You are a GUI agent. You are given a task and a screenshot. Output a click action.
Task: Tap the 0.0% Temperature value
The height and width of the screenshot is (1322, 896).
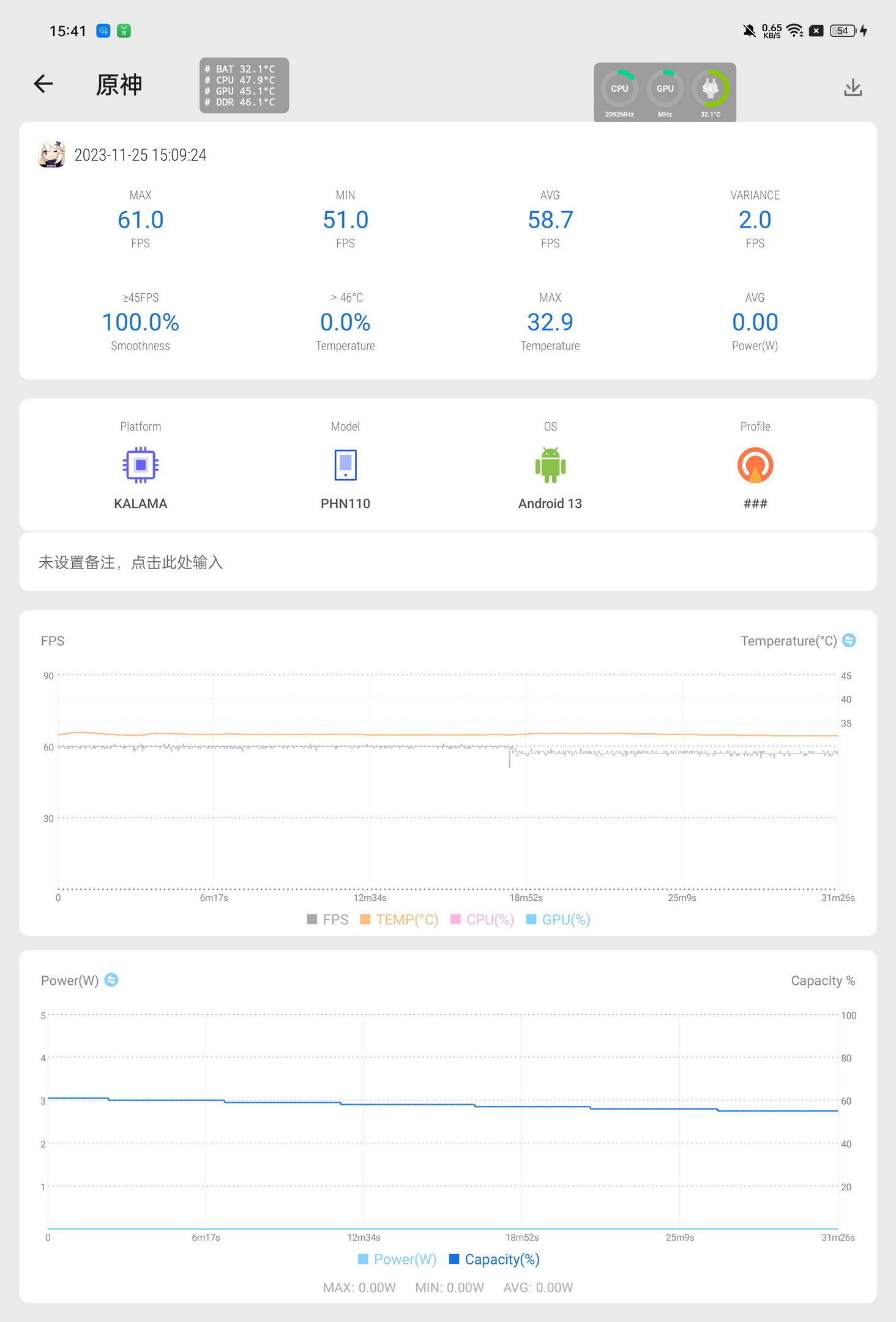click(346, 322)
